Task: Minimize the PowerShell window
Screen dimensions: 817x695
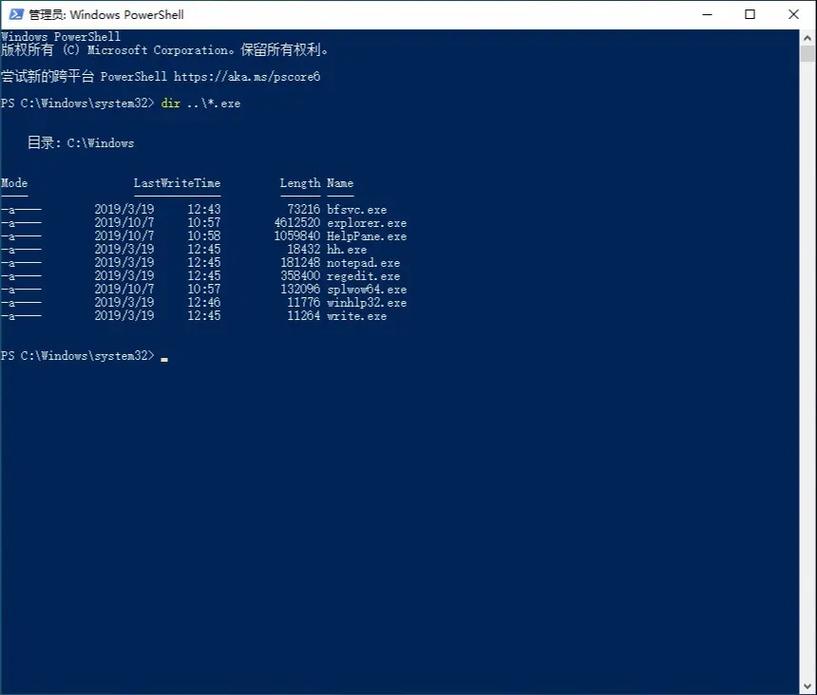Action: pos(707,15)
